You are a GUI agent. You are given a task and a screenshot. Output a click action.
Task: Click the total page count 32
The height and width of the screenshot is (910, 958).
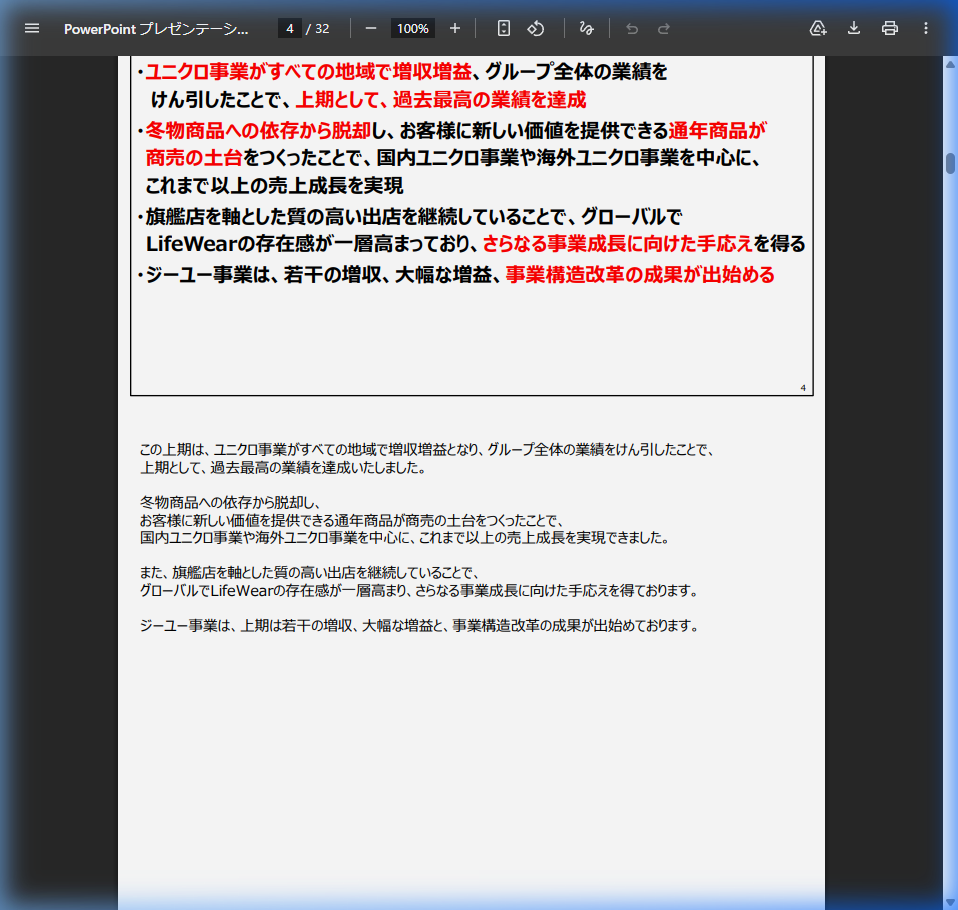pyautogui.click(x=322, y=29)
